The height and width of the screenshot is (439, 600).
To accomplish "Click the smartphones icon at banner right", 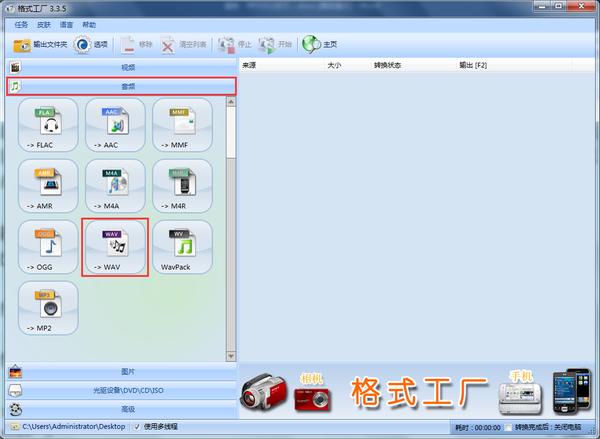I will pos(572,391).
